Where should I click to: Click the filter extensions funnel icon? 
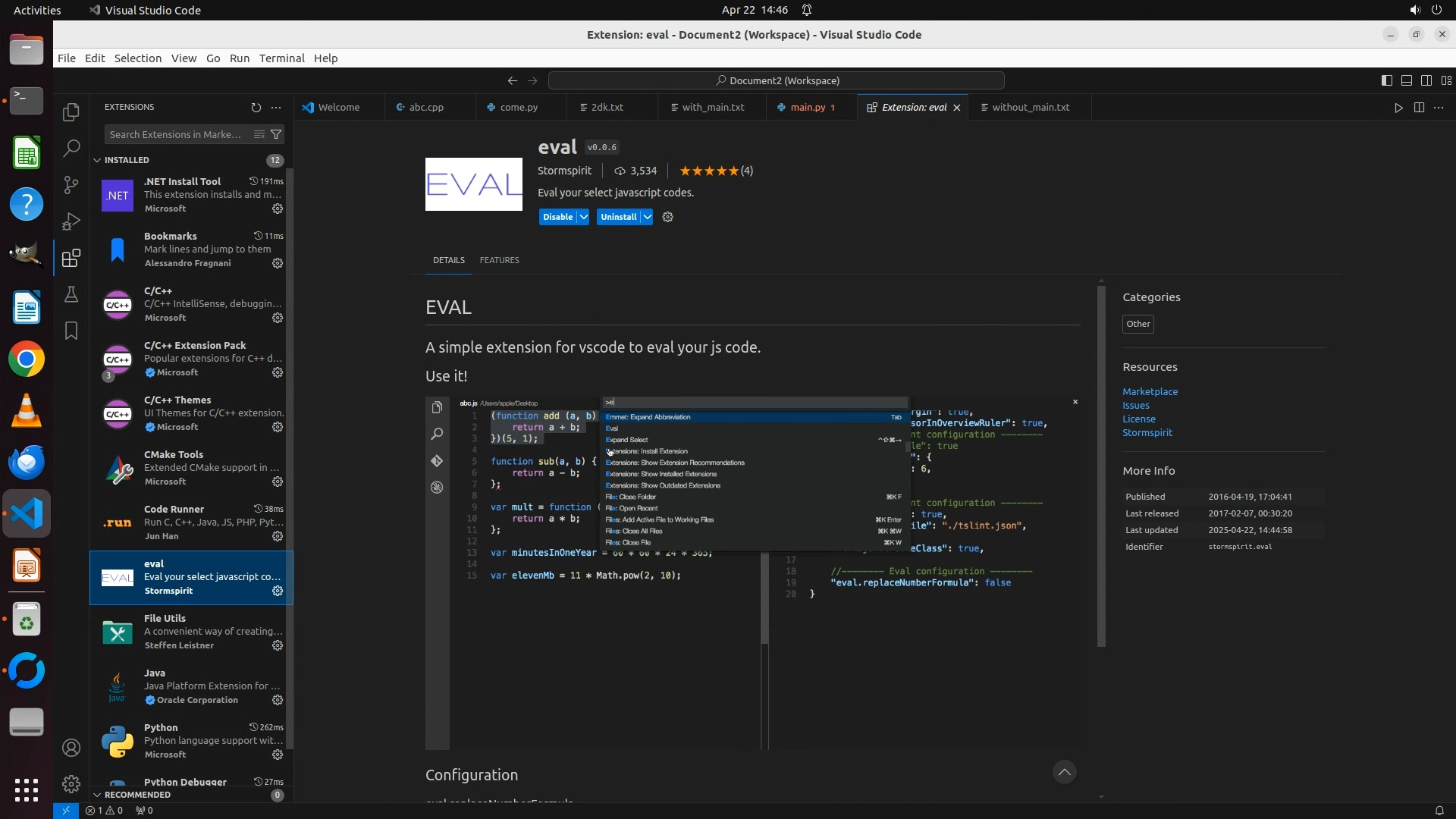click(x=277, y=134)
